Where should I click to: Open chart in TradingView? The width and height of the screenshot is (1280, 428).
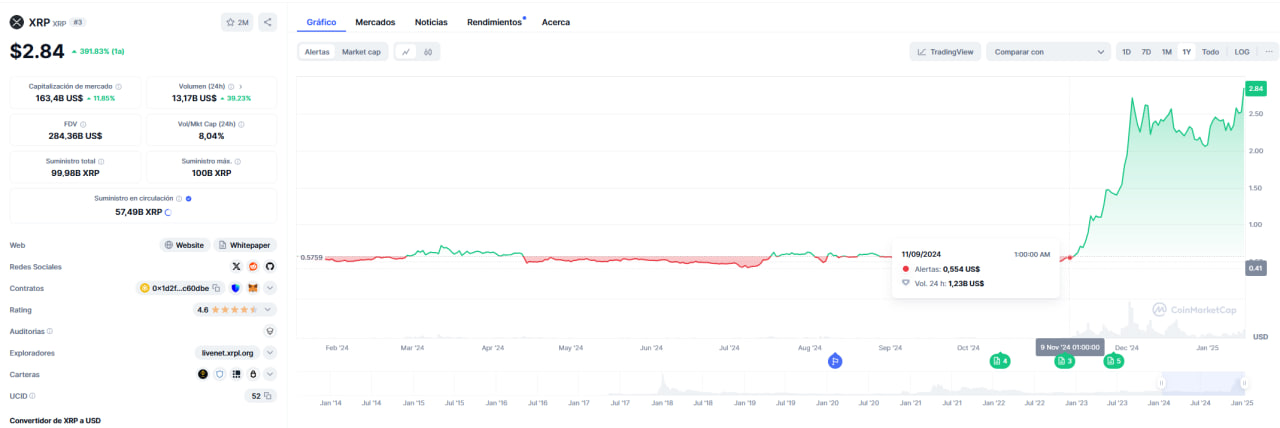pos(945,52)
